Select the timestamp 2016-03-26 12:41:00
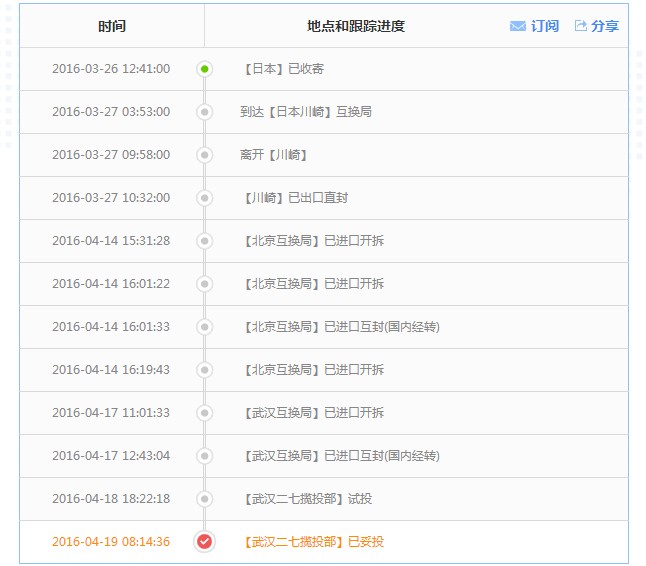The image size is (646, 566). (111, 68)
